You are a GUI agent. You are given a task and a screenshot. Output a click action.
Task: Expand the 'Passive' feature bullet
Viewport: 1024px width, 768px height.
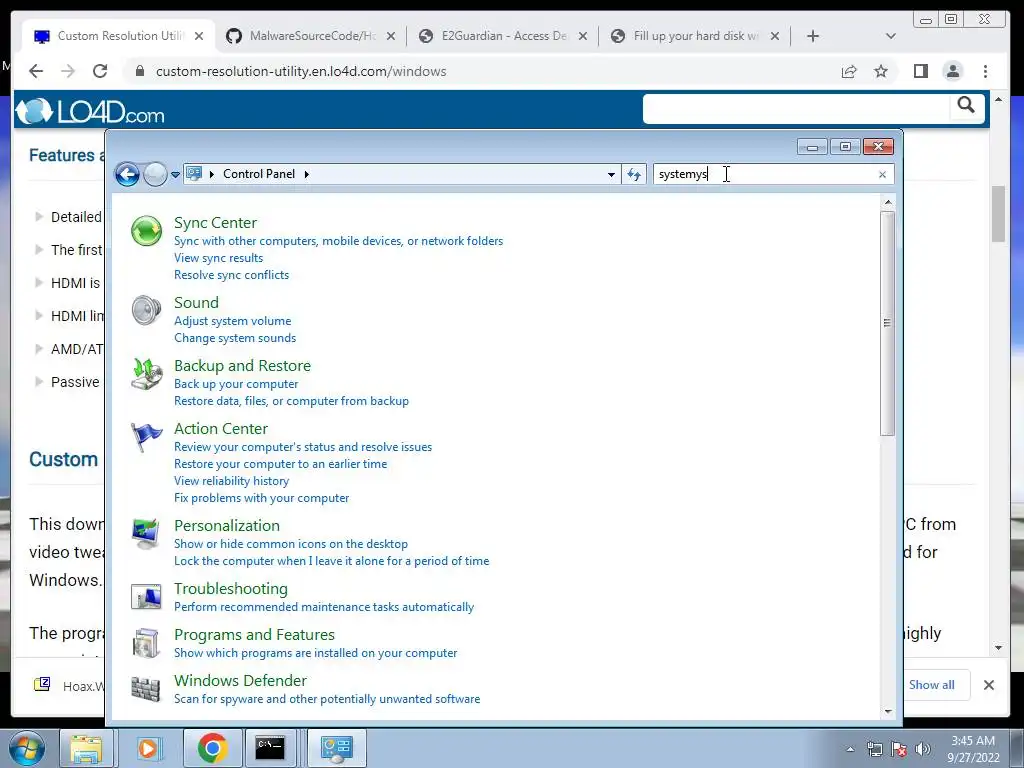click(39, 381)
